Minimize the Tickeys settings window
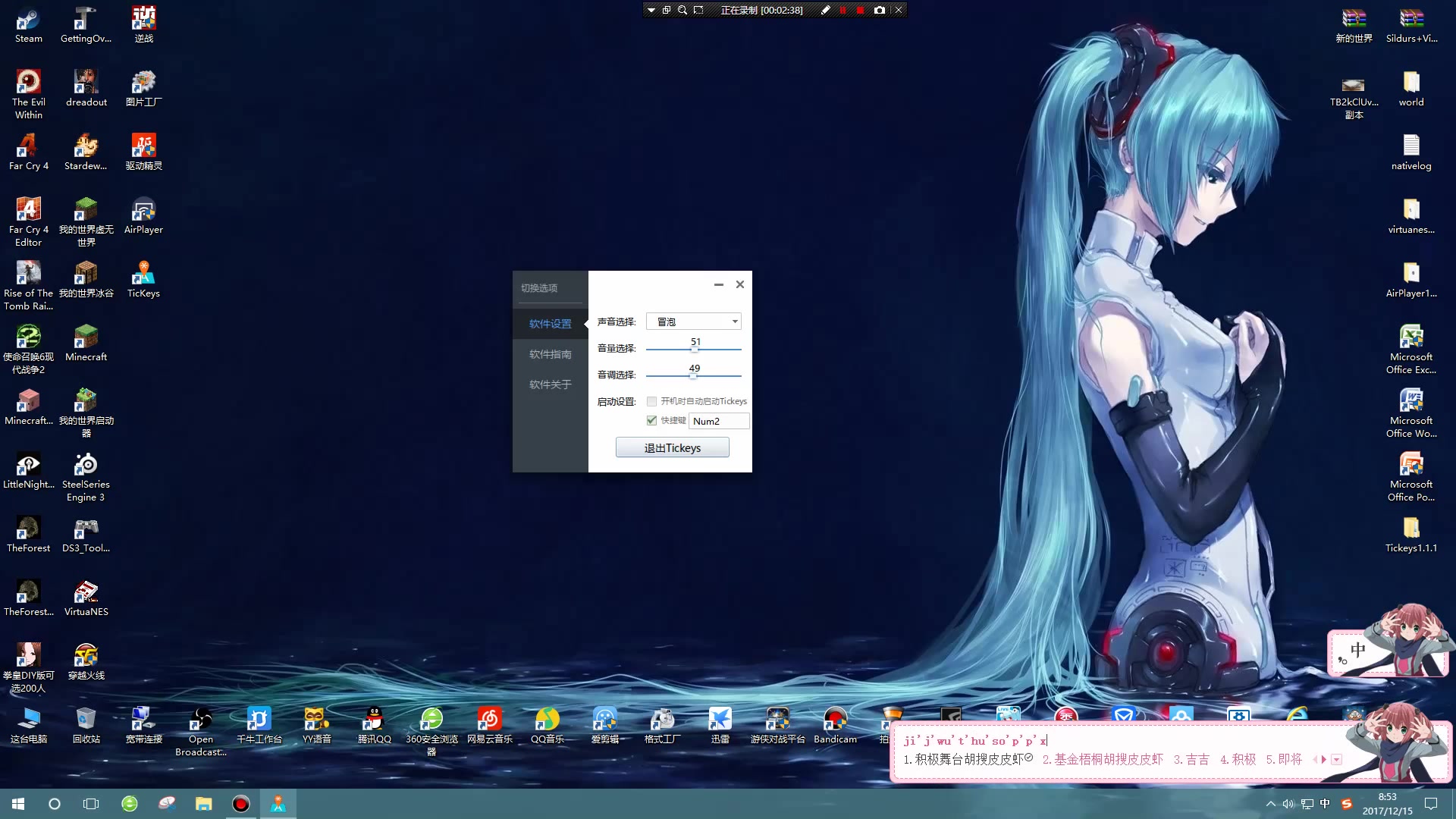 (719, 284)
